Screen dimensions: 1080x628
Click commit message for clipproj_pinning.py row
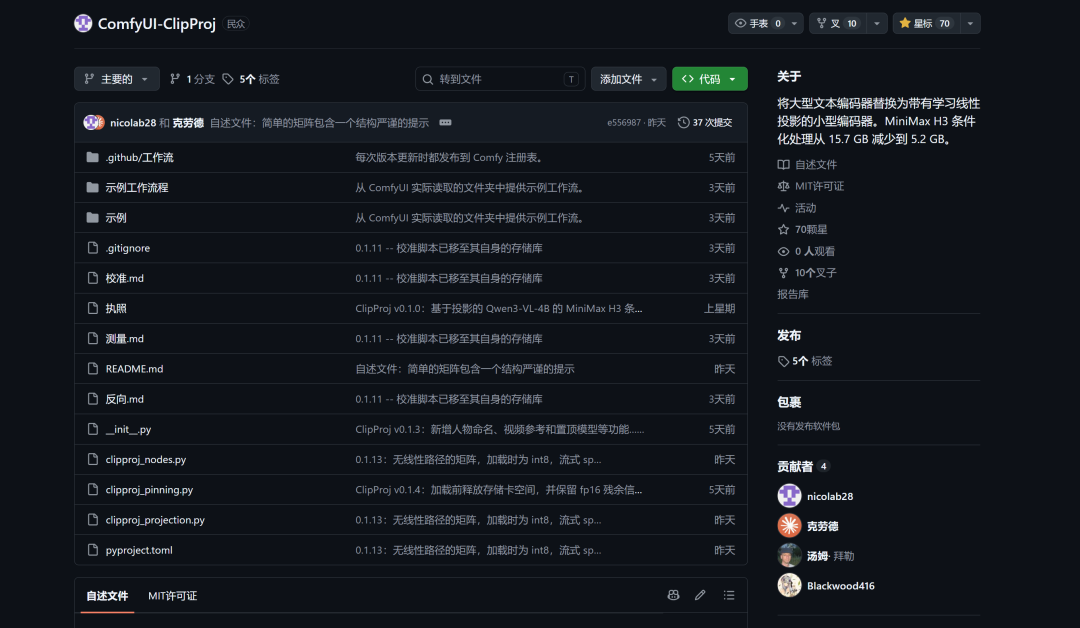click(x=499, y=490)
